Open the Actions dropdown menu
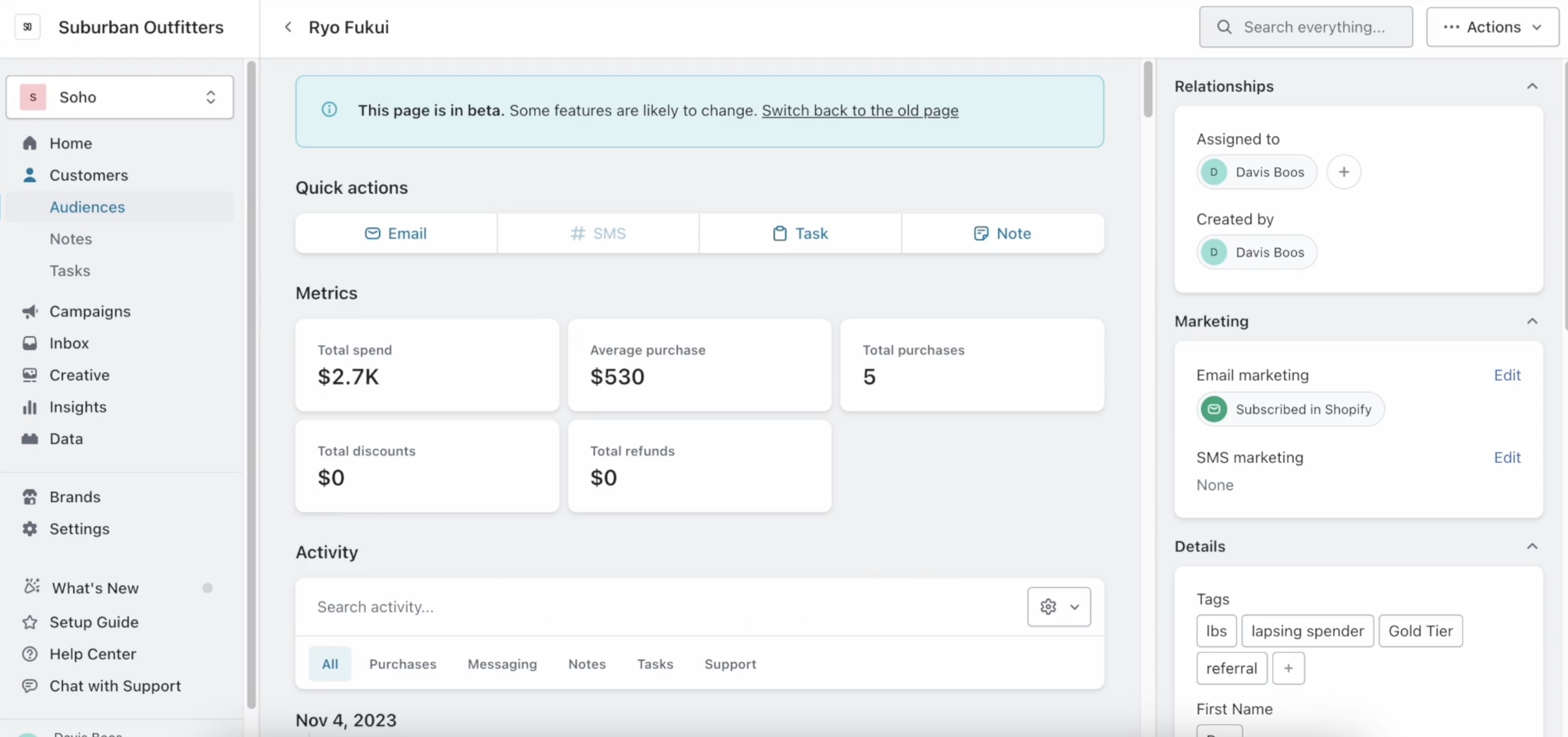 click(1492, 27)
